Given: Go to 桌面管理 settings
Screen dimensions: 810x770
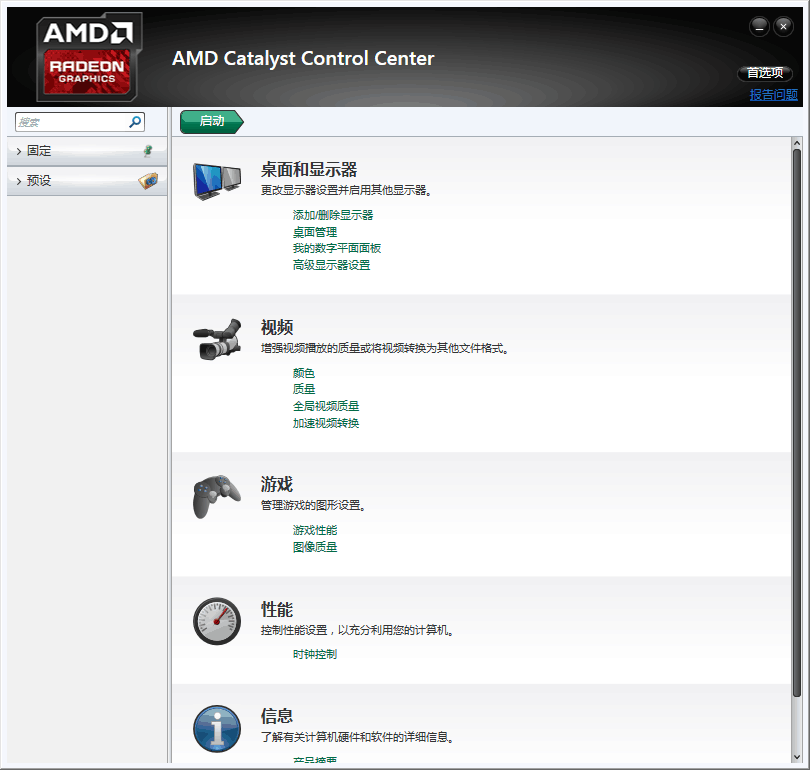Looking at the screenshot, I should 315,232.
